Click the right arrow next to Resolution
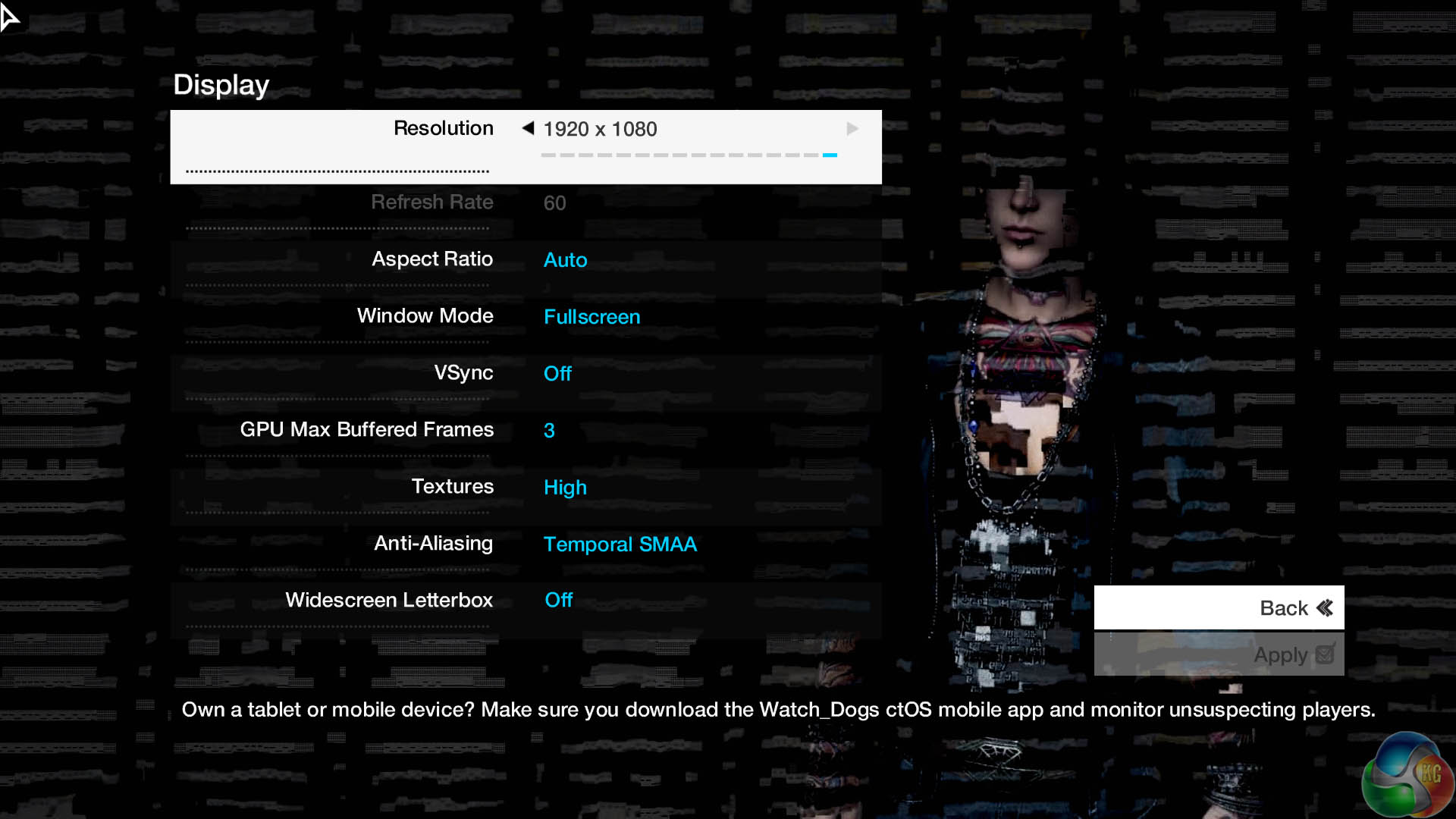The width and height of the screenshot is (1456, 819). 852,129
